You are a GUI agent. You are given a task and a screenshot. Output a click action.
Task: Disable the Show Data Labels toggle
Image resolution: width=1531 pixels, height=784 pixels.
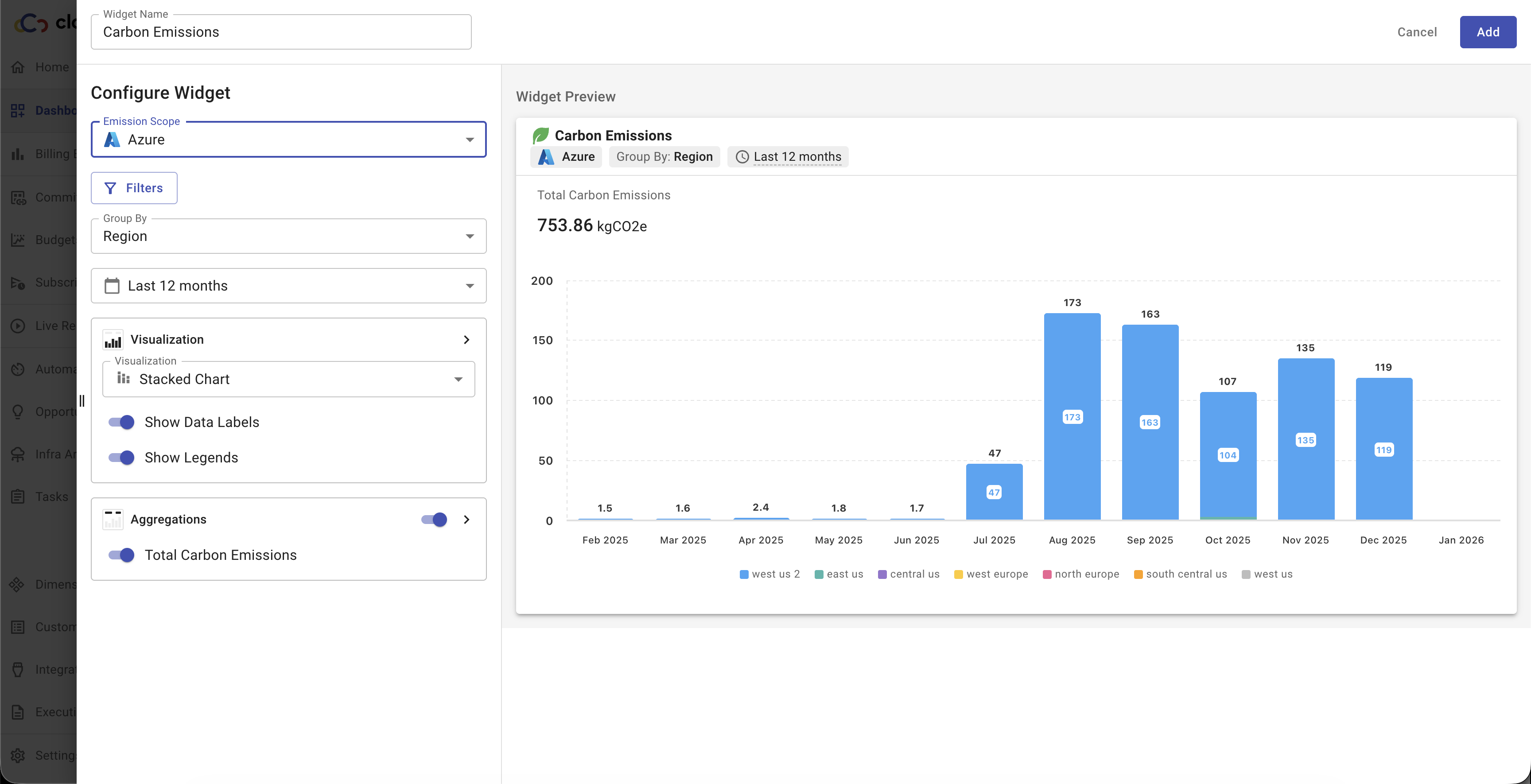tap(121, 422)
